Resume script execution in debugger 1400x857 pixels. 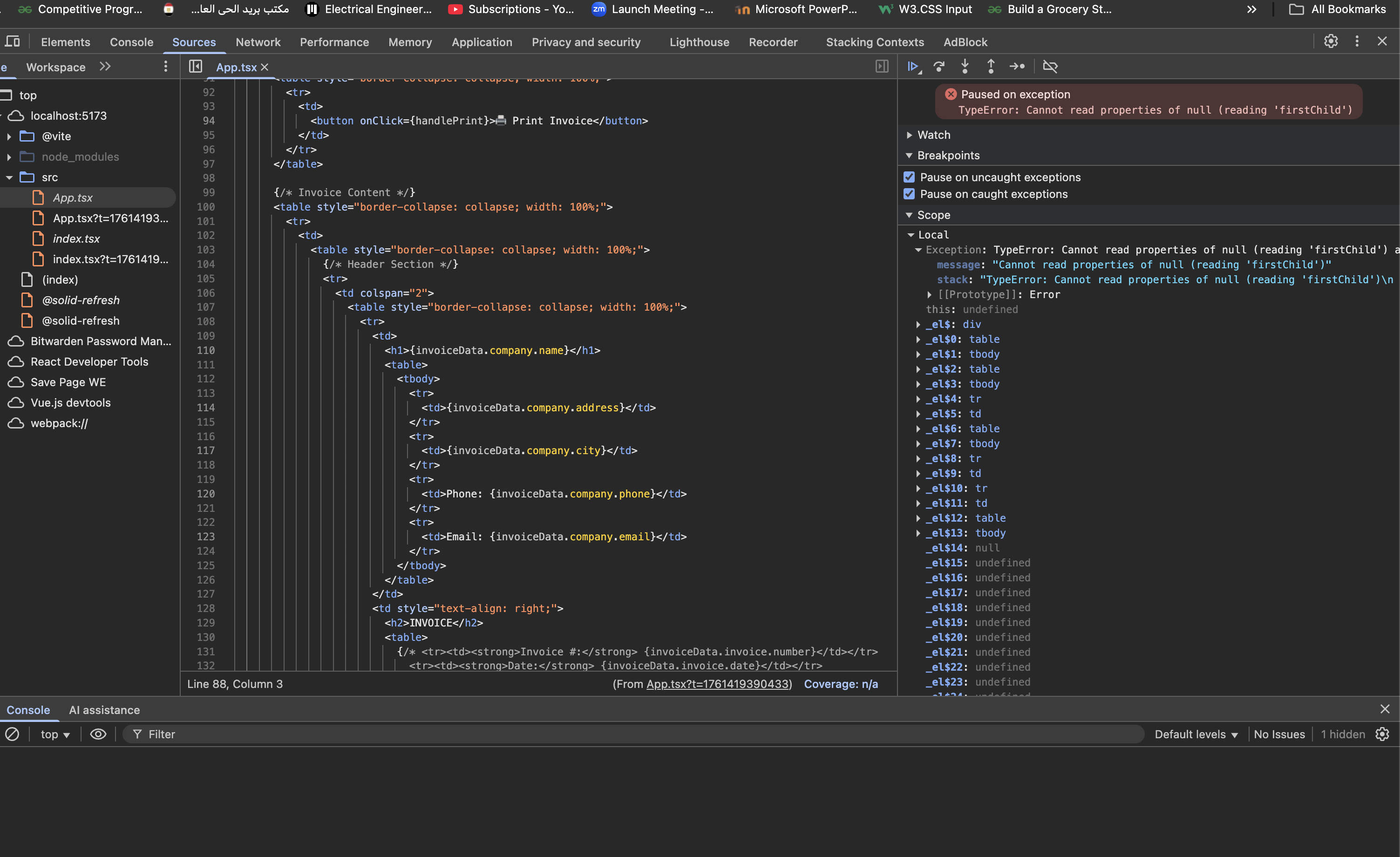coord(913,67)
